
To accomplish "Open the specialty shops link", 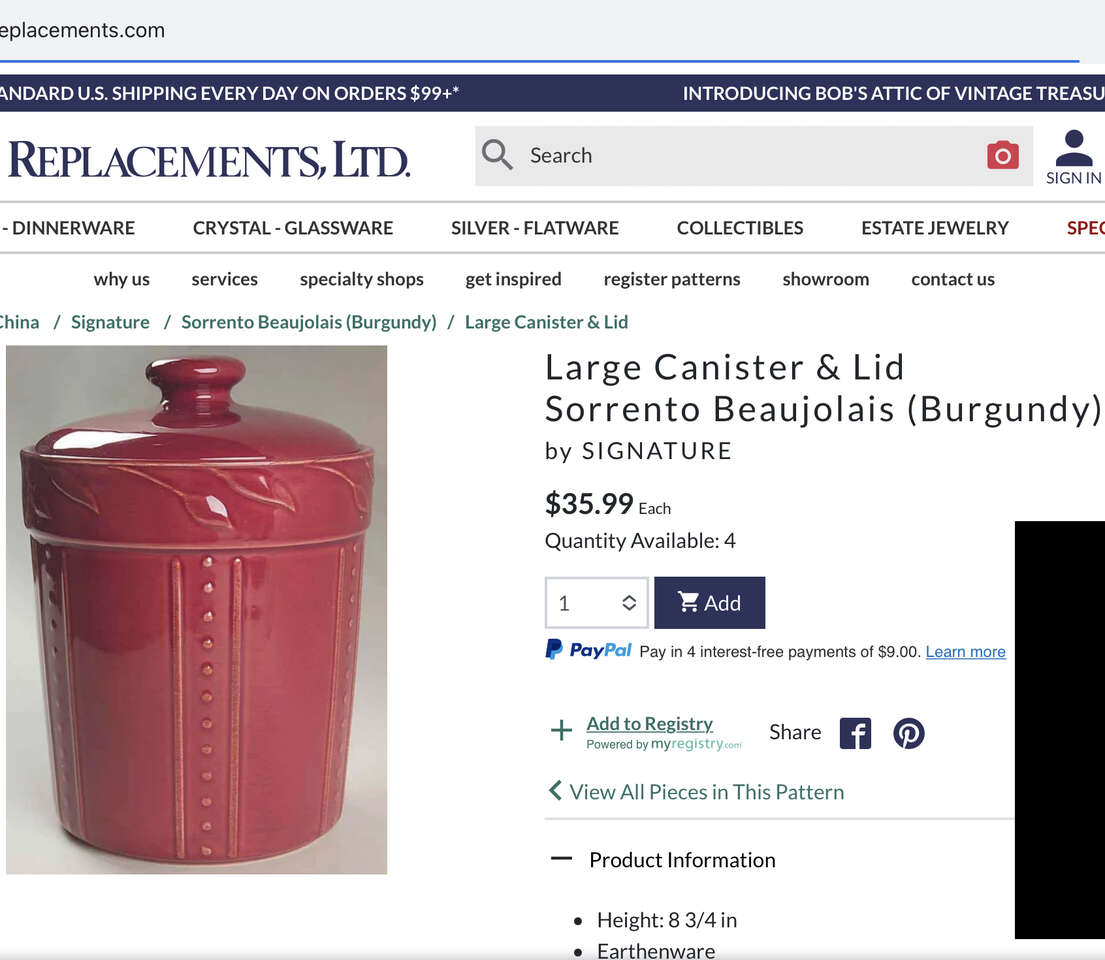I will click(362, 280).
